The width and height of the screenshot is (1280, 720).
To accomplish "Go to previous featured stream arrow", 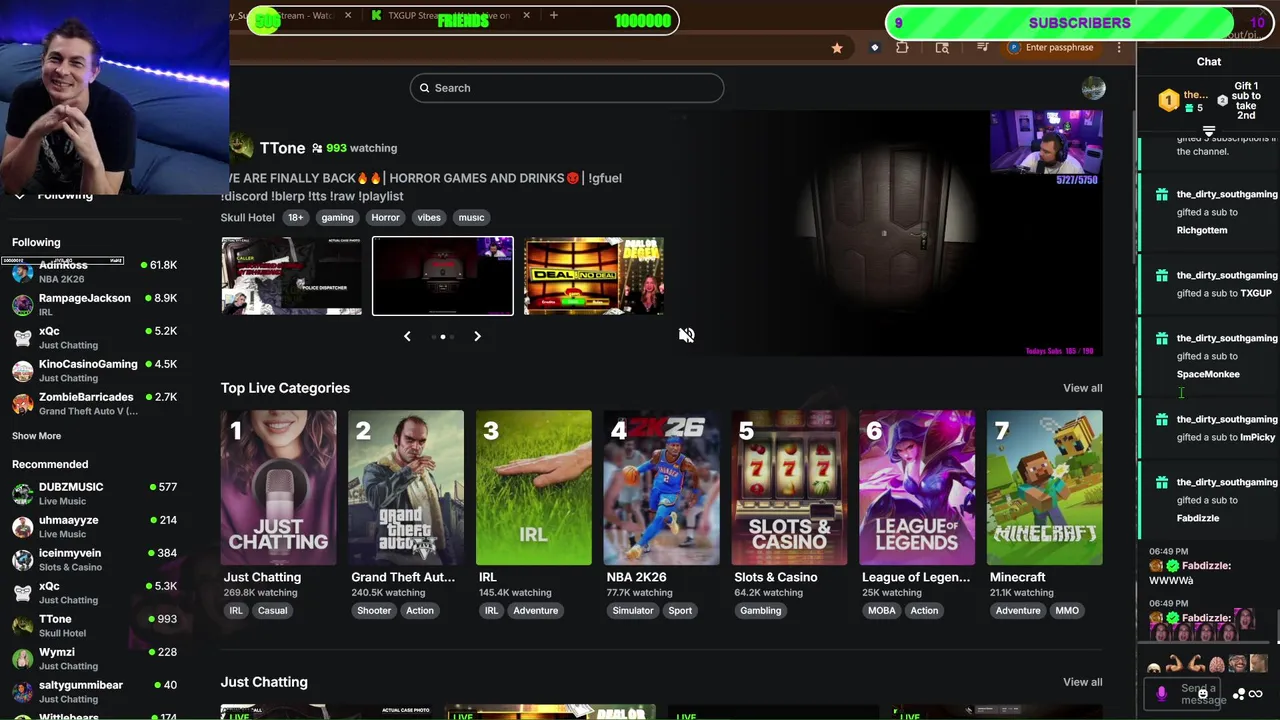I will [407, 336].
